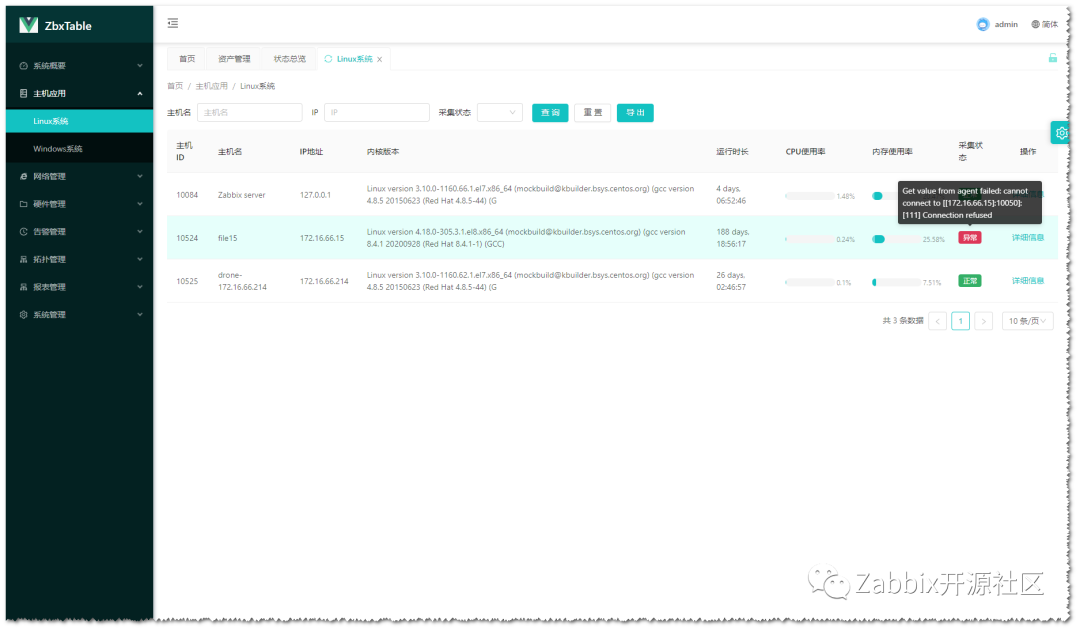Click the 主机应用 breadcrumb link
The height and width of the screenshot is (631, 1080).
(211, 86)
